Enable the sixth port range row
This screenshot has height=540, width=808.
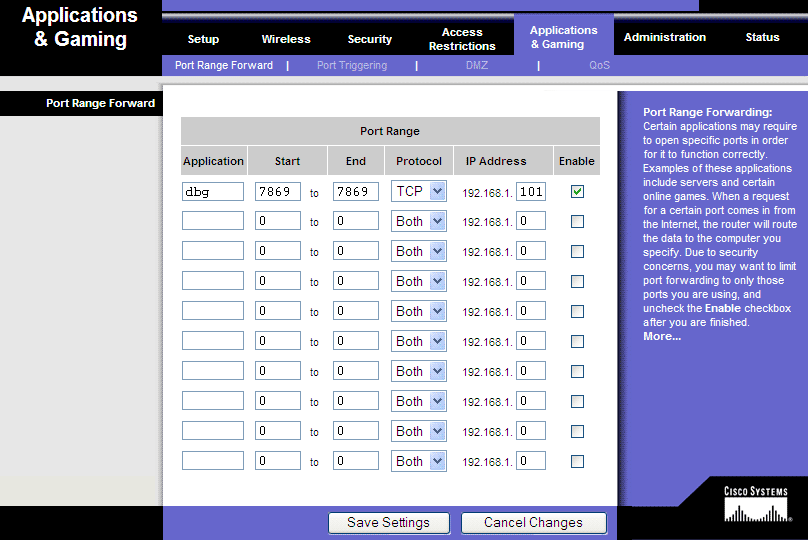(x=577, y=341)
